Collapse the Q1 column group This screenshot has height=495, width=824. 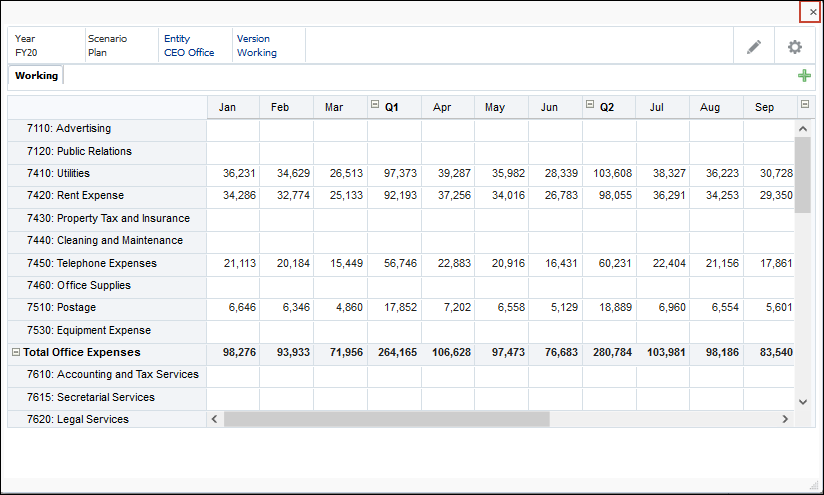tap(375, 105)
